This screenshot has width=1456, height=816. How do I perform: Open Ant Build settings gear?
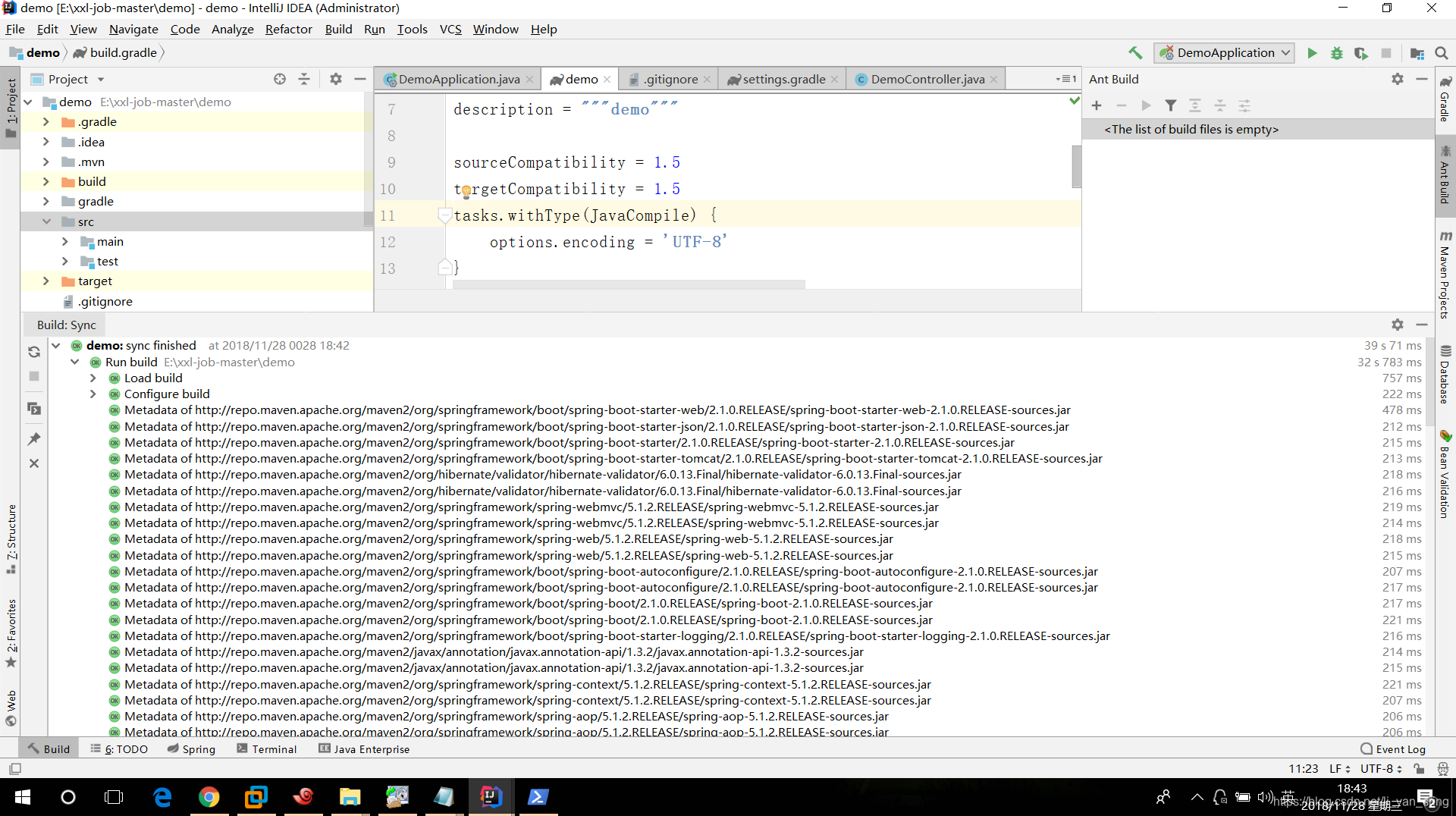[x=1398, y=79]
